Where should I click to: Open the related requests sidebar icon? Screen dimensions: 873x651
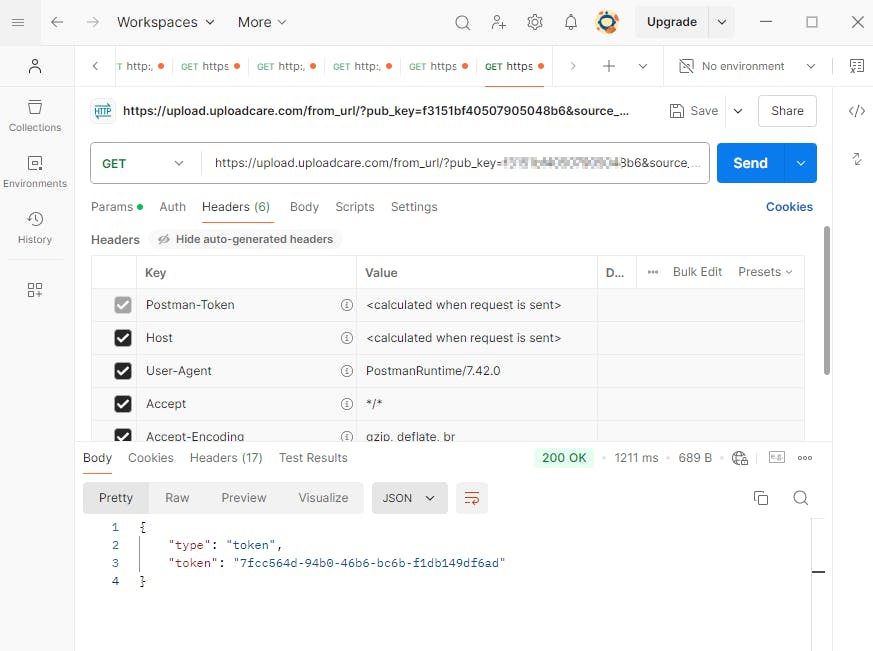(857, 159)
